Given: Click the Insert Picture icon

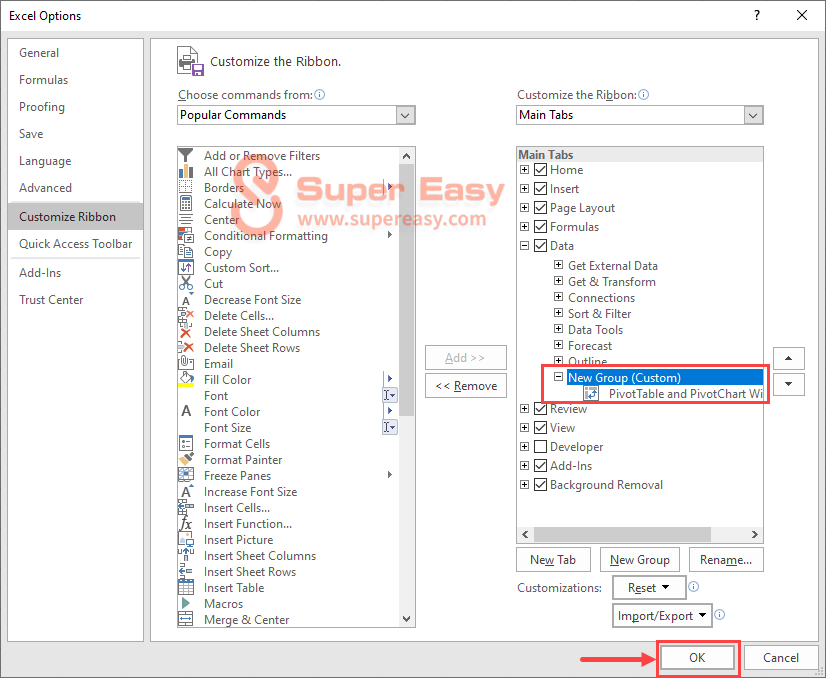Looking at the screenshot, I should pos(185,539).
